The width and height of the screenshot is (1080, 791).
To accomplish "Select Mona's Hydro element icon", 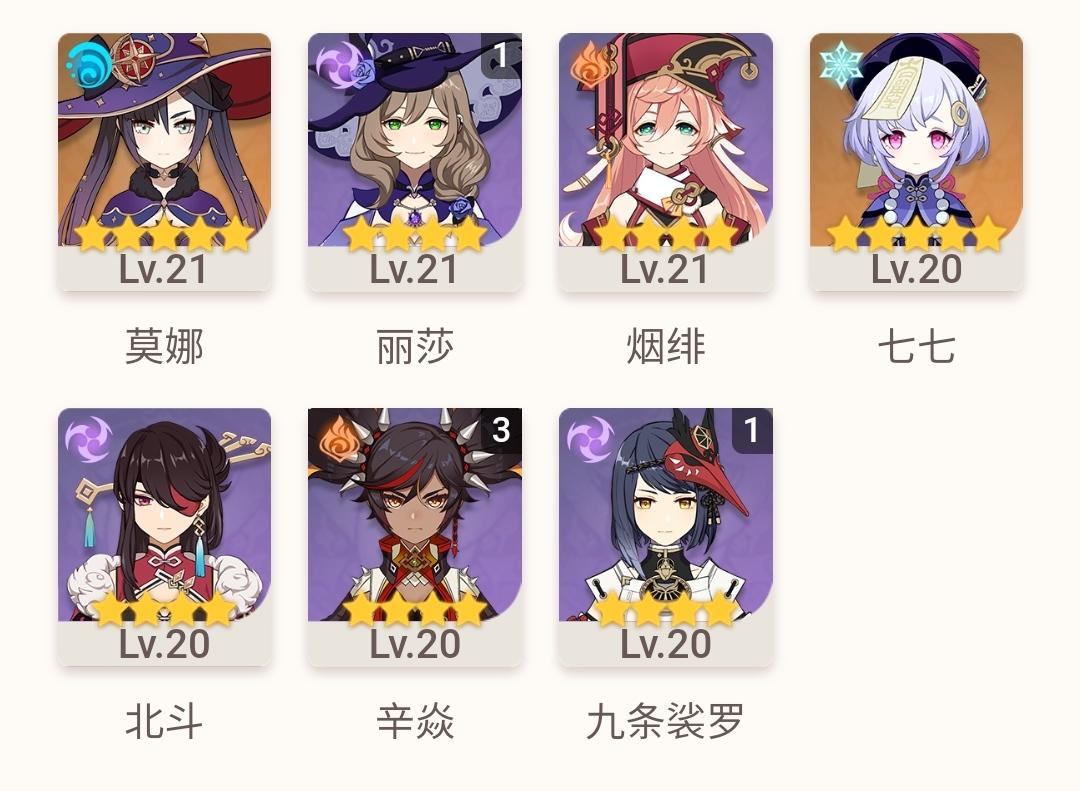I will tap(88, 65).
